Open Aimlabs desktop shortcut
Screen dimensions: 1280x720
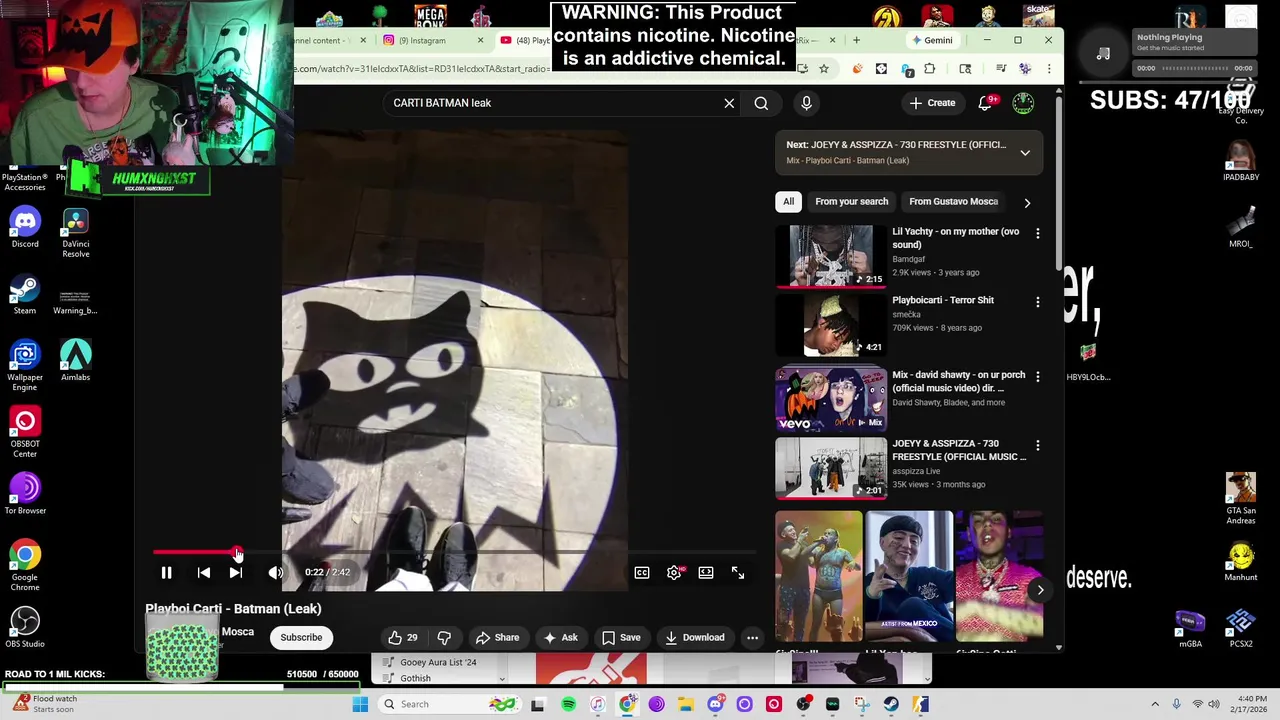coord(75,361)
